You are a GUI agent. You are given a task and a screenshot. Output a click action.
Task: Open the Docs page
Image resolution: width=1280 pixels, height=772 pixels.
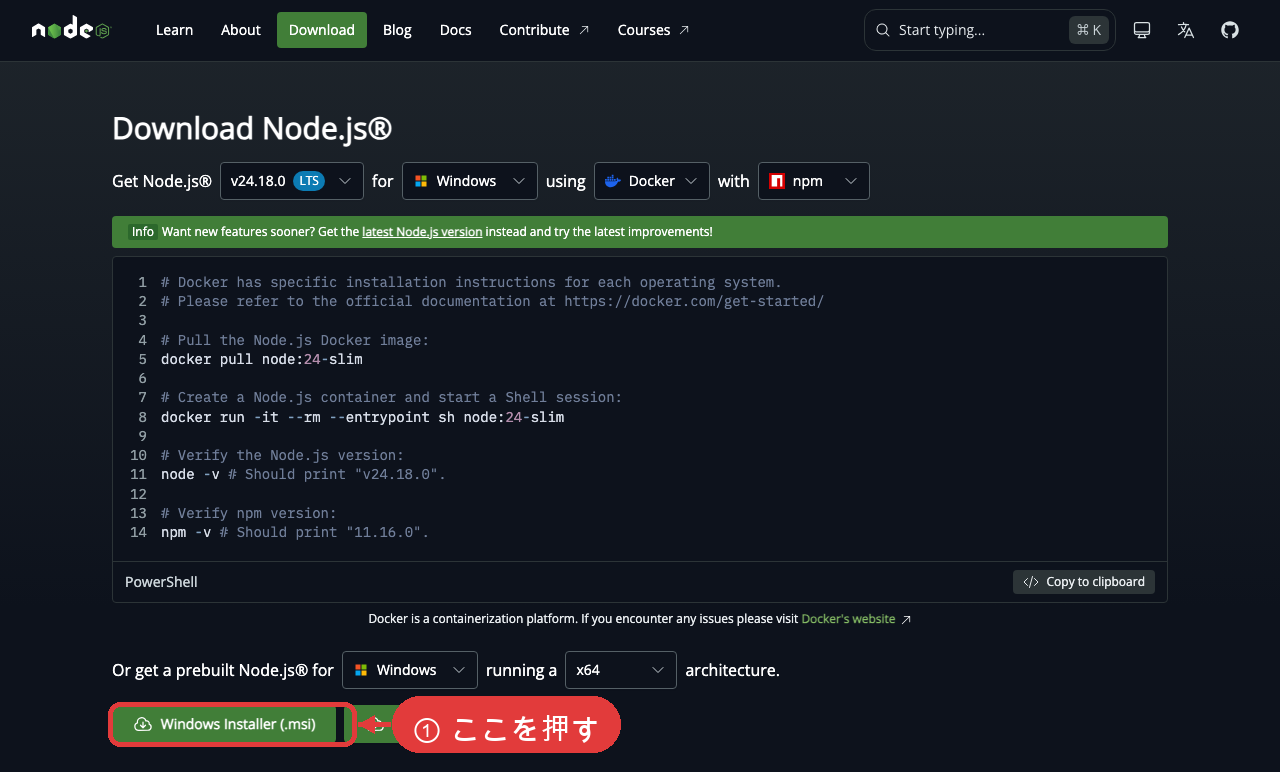pos(455,30)
